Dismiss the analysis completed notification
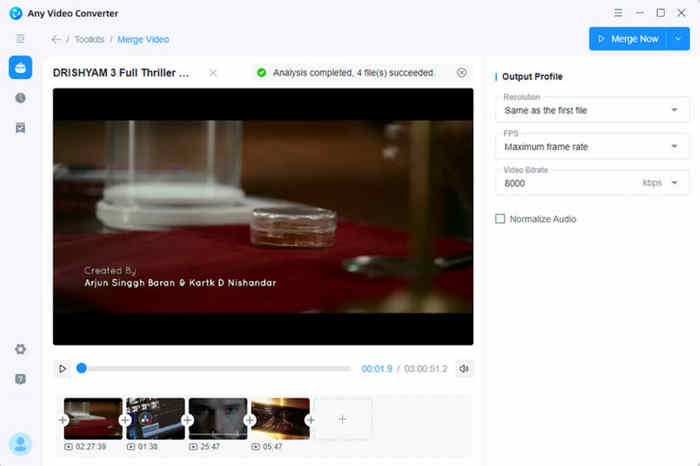 tap(462, 72)
